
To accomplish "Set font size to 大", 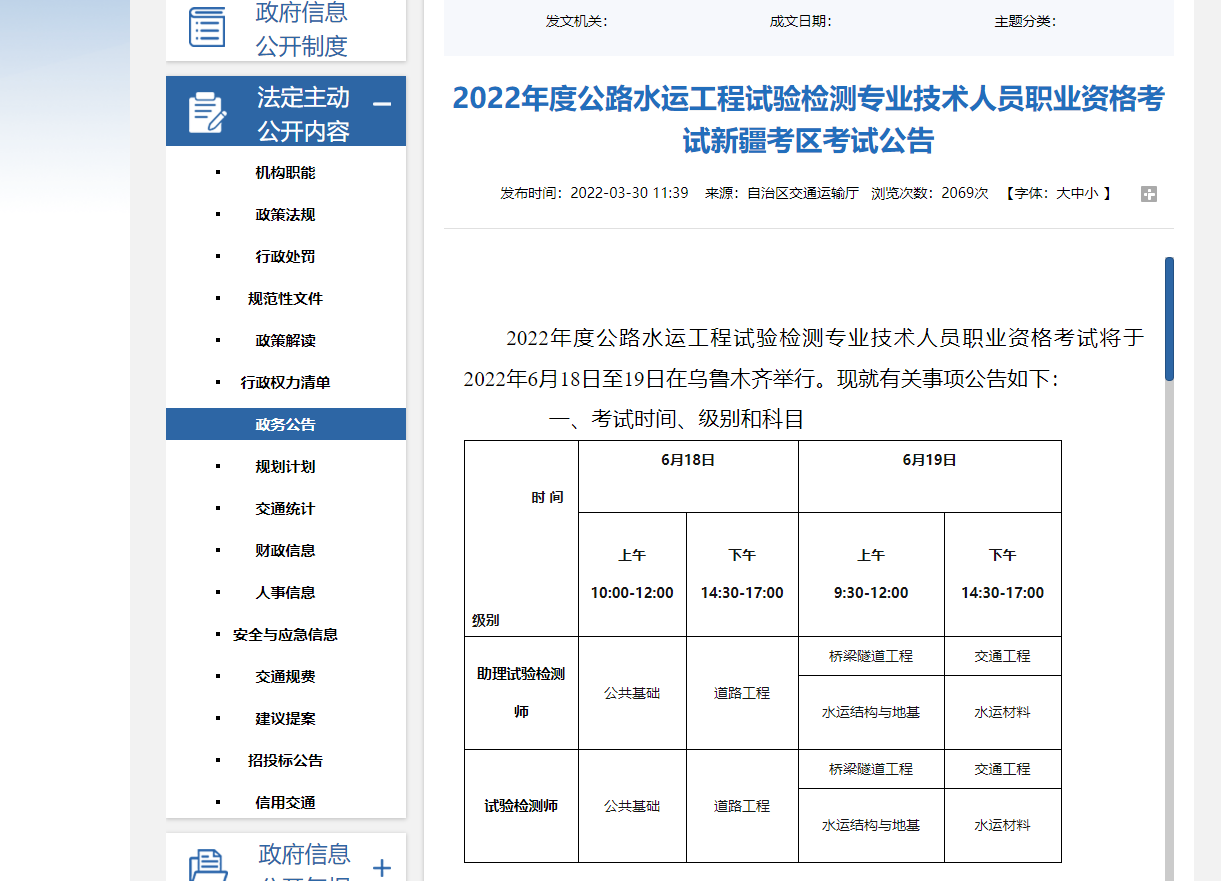I will (x=1064, y=194).
